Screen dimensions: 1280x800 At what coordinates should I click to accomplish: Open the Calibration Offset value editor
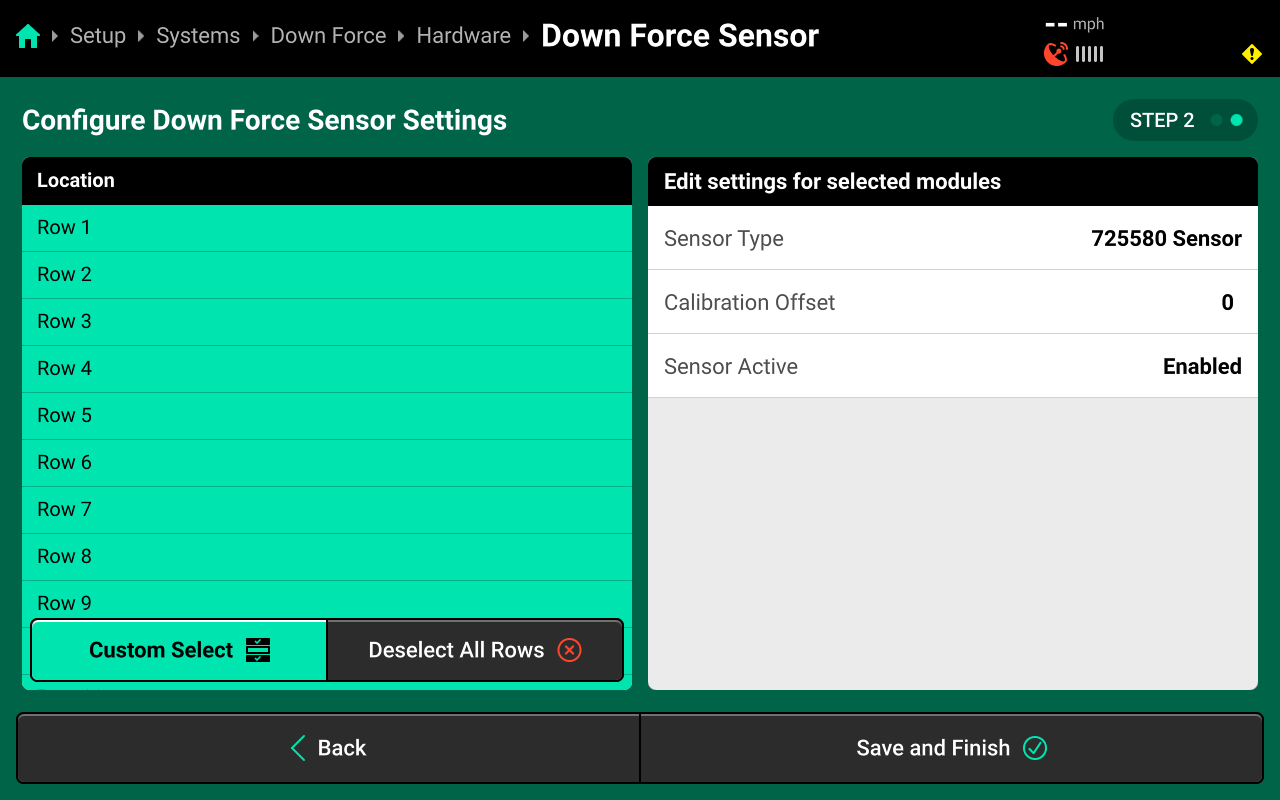(952, 302)
